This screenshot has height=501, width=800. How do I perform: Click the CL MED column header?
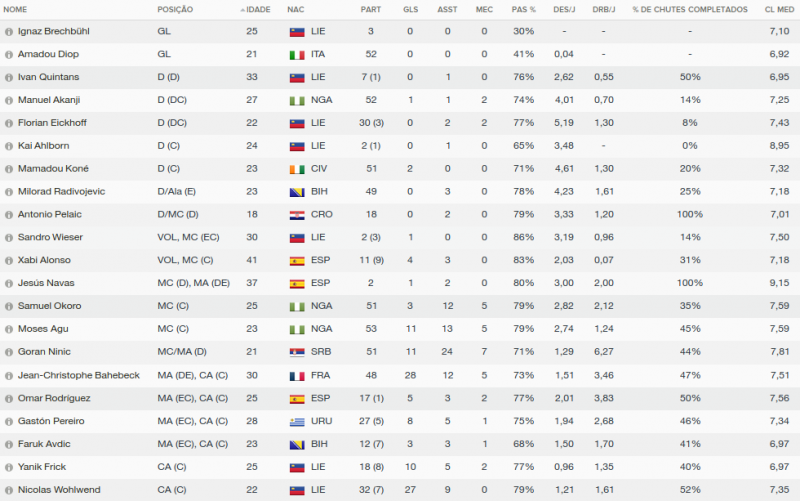(777, 9)
